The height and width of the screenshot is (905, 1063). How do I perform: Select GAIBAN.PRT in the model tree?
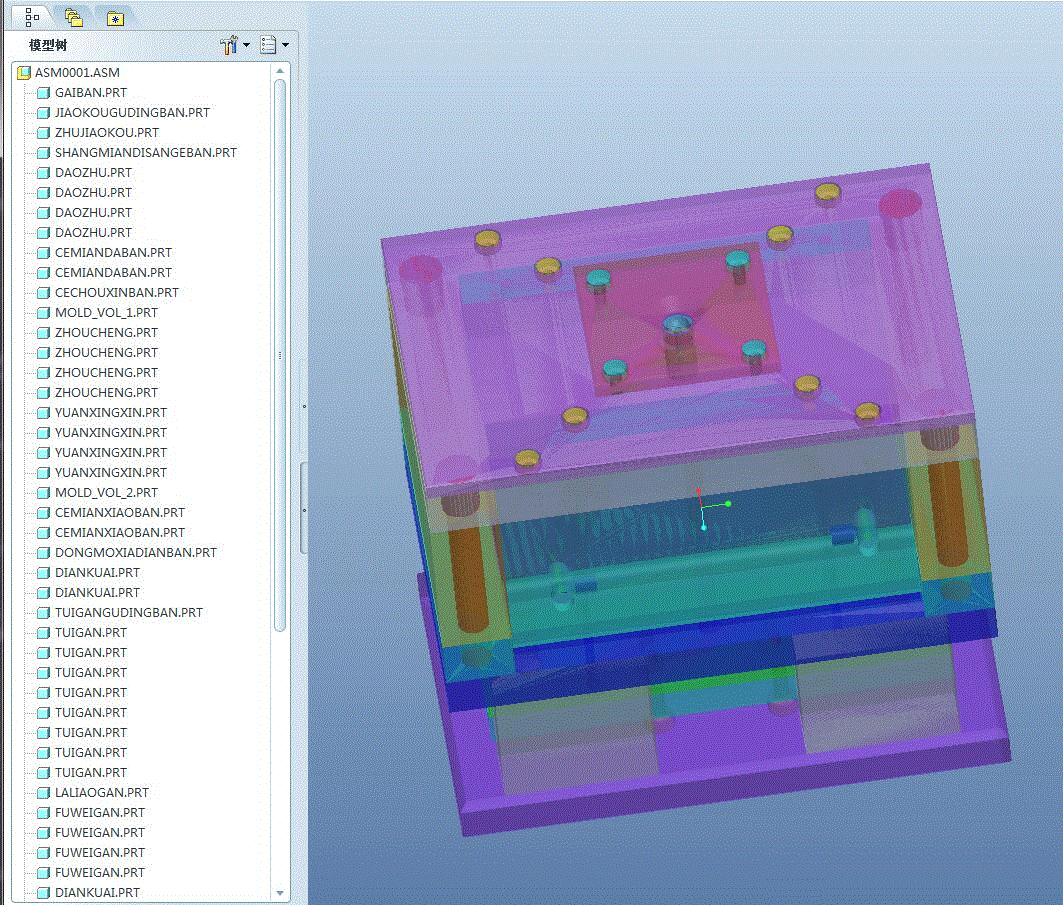tap(91, 92)
